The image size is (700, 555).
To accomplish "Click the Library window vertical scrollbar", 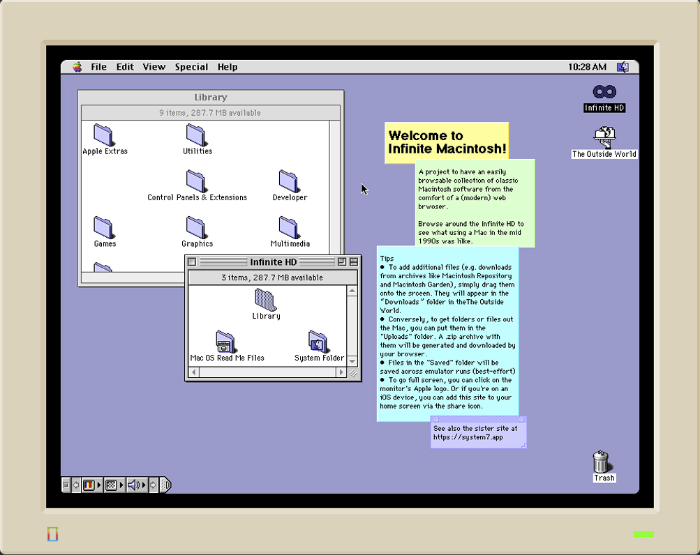I will pyautogui.click(x=335, y=187).
